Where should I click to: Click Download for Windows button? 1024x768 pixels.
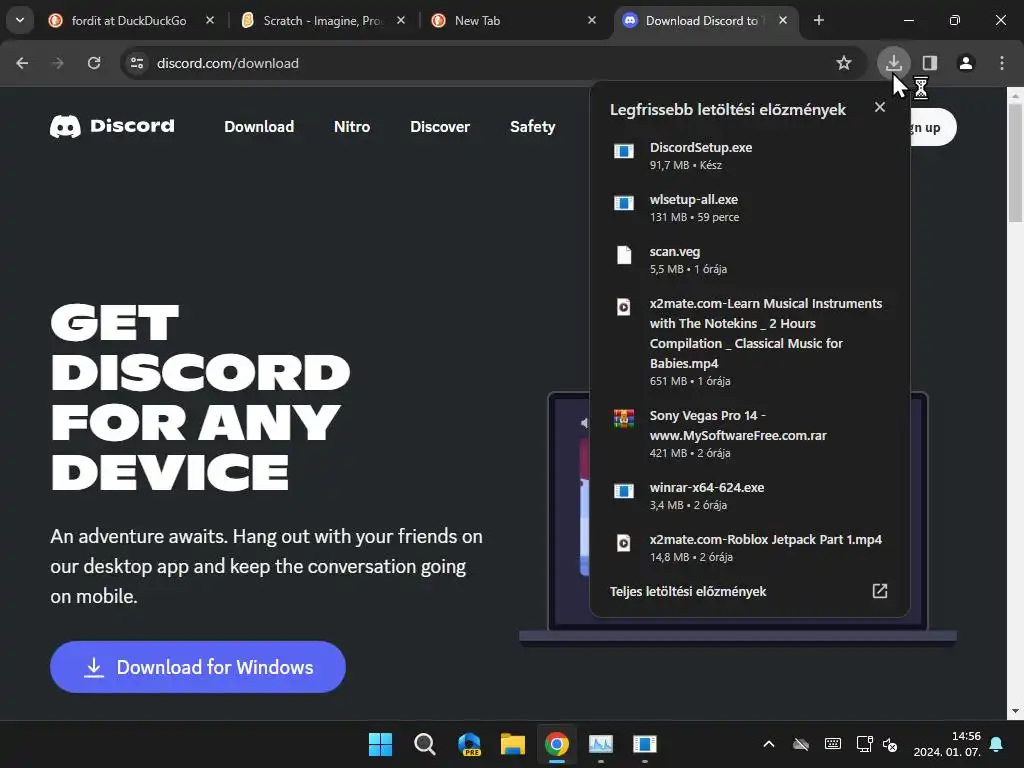(198, 667)
